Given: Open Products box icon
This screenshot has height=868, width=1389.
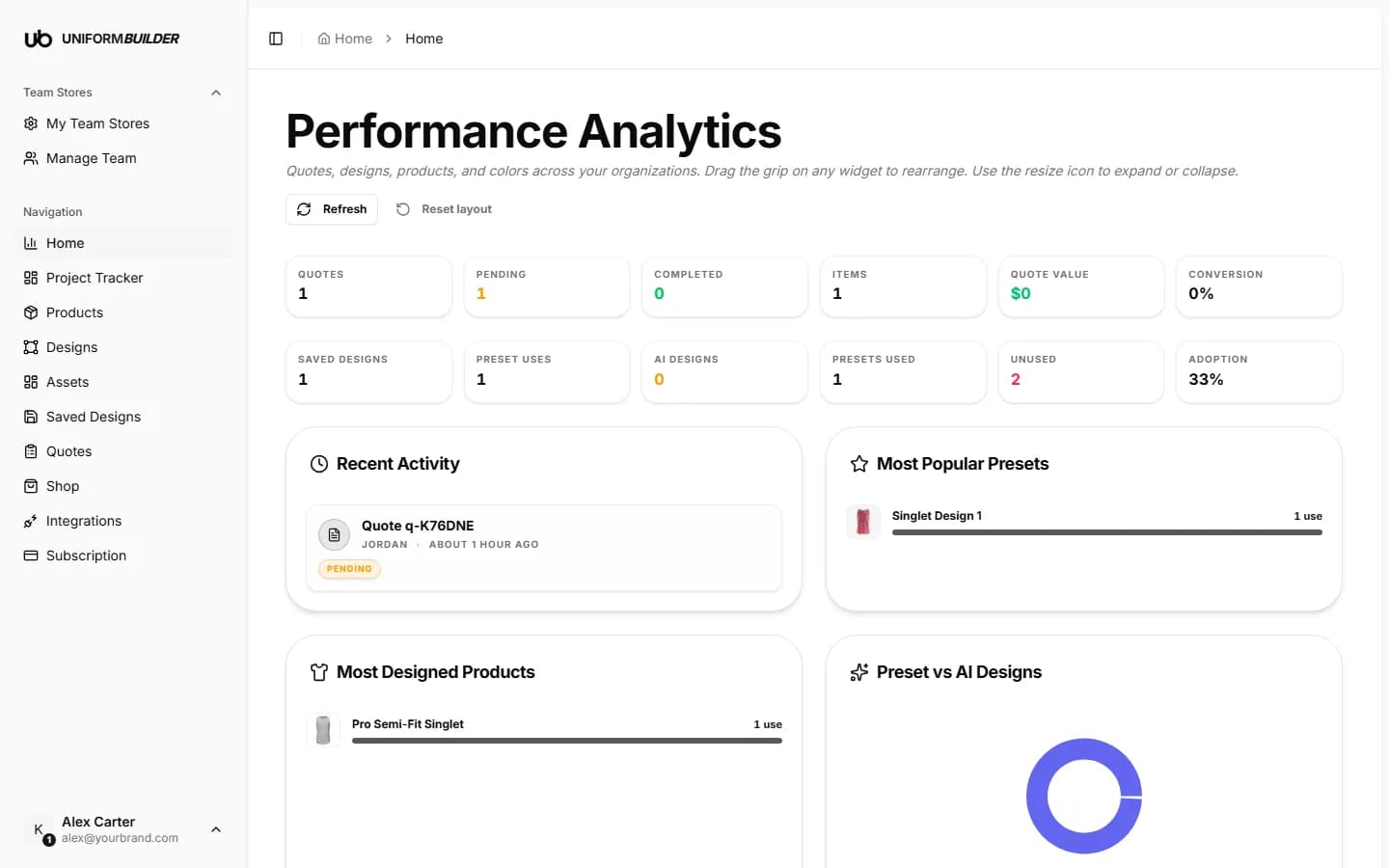Looking at the screenshot, I should pos(31,312).
